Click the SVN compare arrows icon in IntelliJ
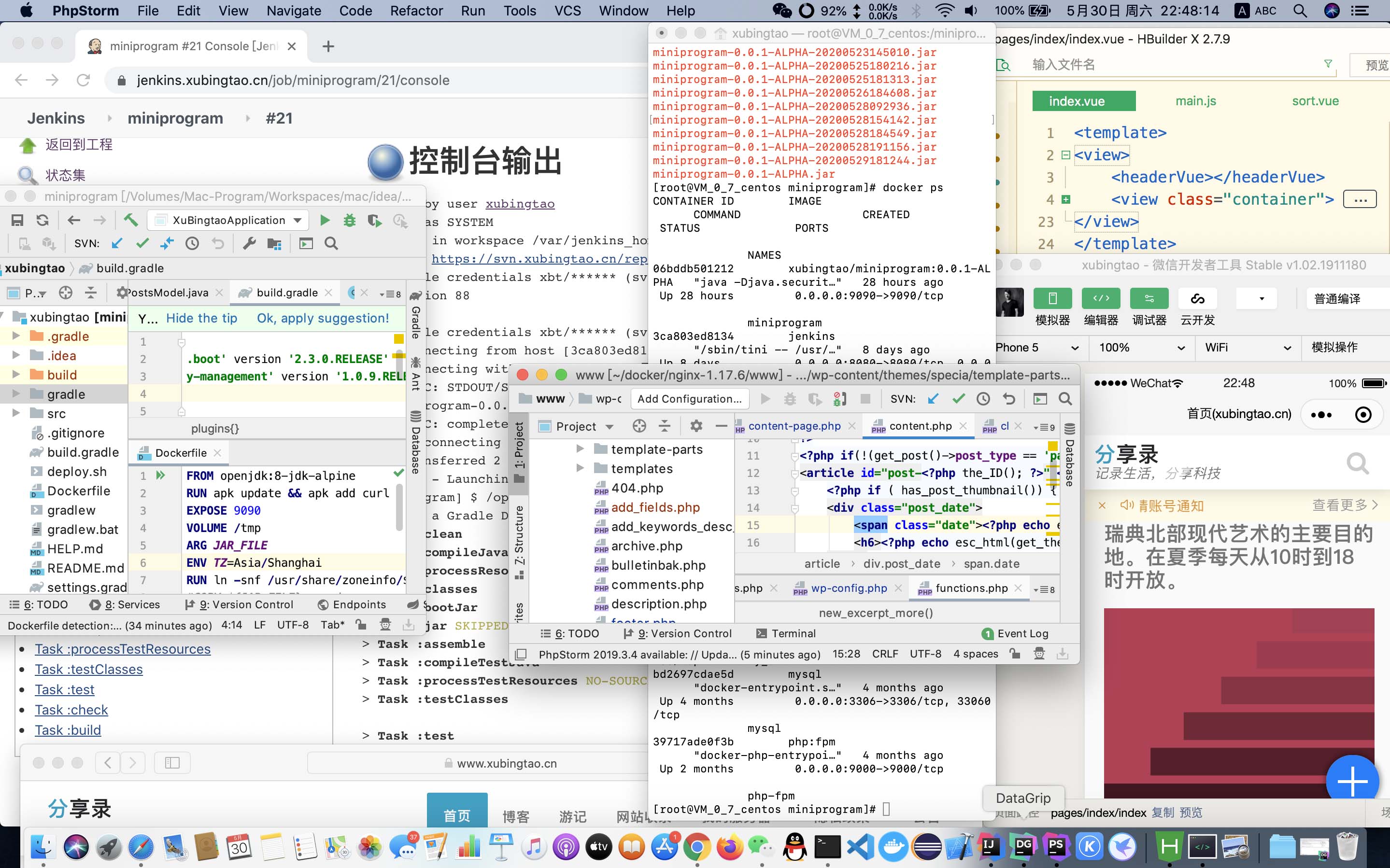This screenshot has width=1390, height=868. pos(167,243)
